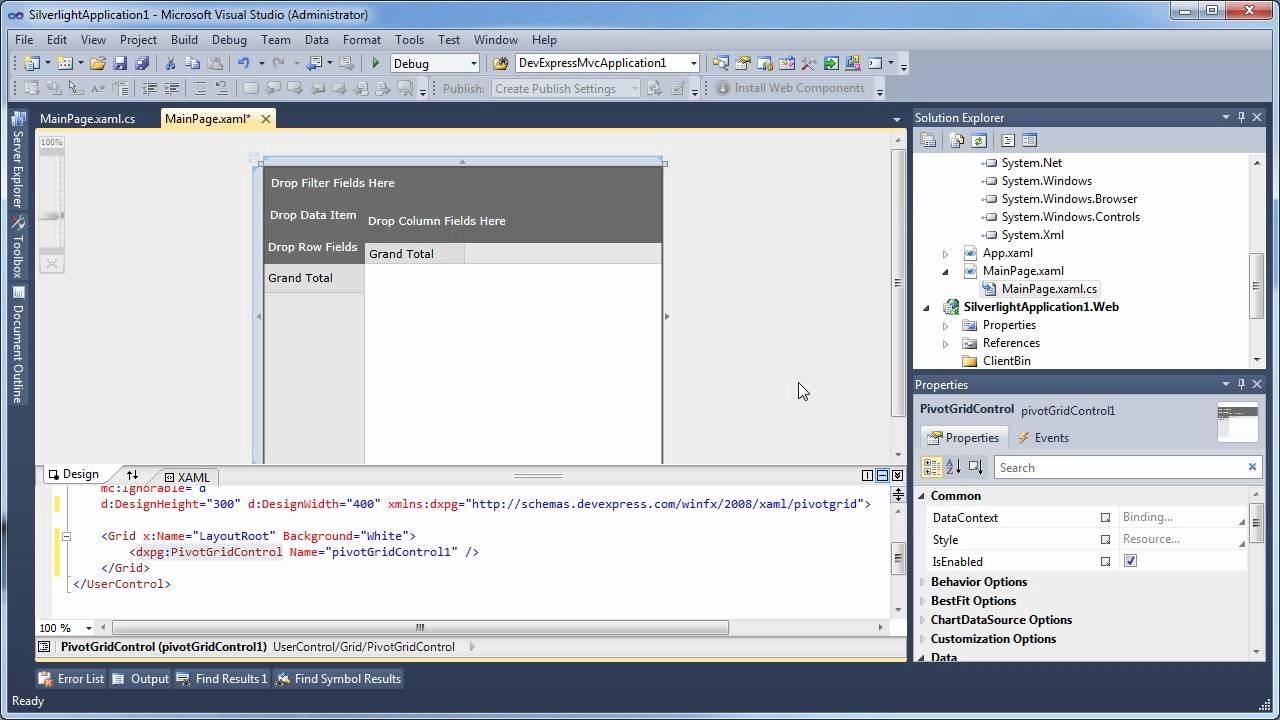Click Style property marker square
The width and height of the screenshot is (1280, 720).
click(x=1105, y=540)
